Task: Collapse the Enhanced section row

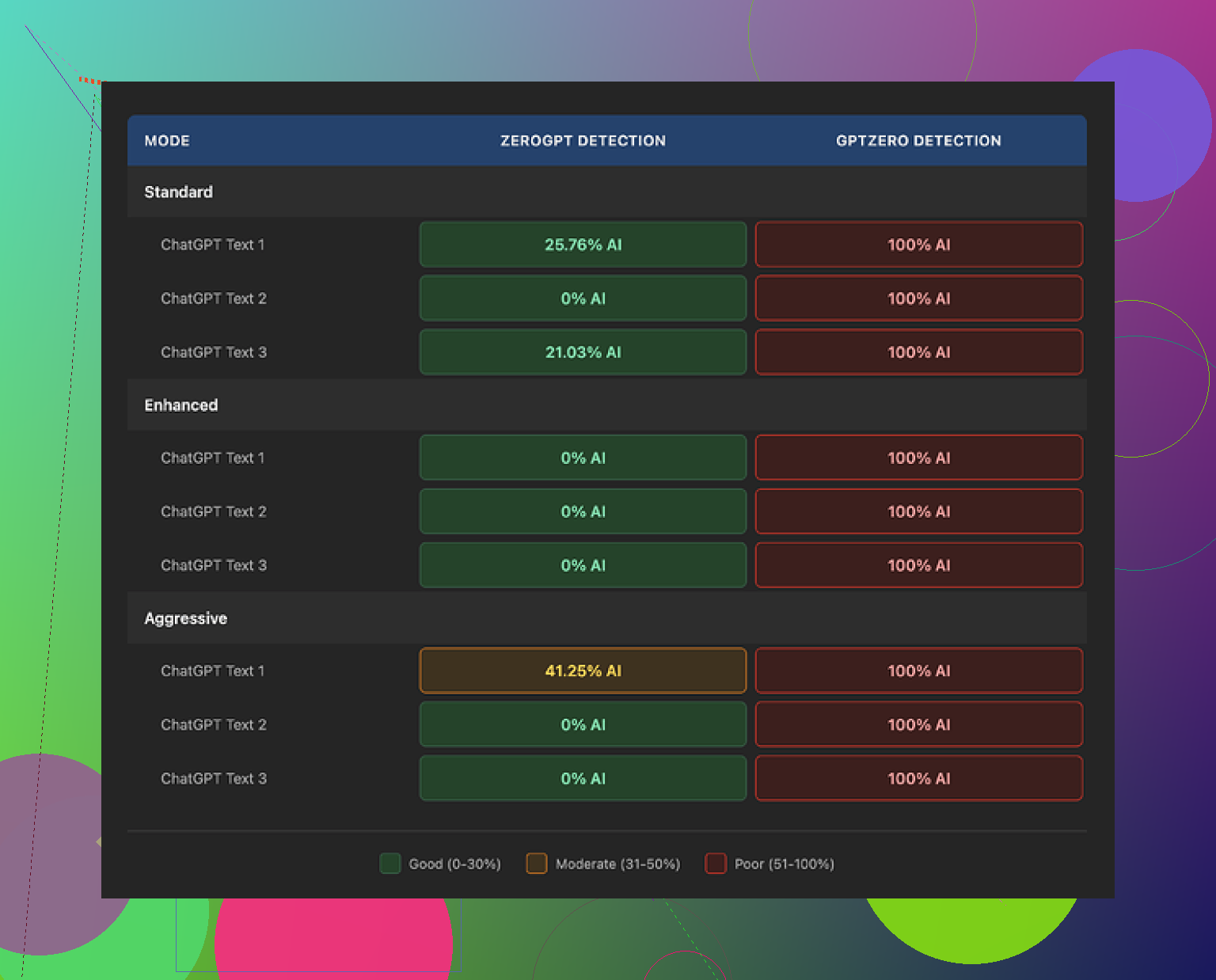Action: point(181,405)
